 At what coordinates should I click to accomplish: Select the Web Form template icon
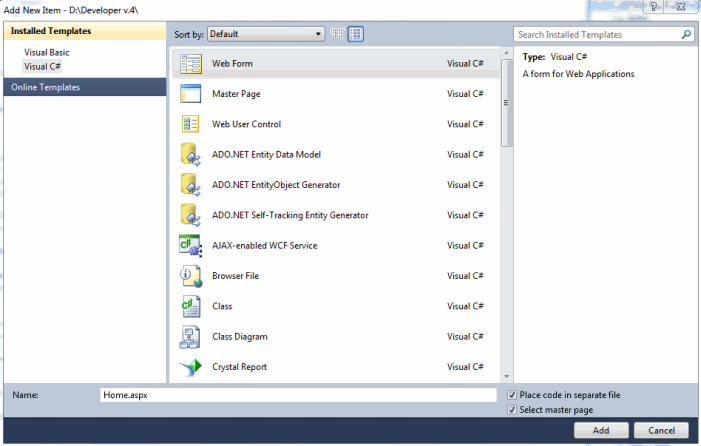click(191, 64)
